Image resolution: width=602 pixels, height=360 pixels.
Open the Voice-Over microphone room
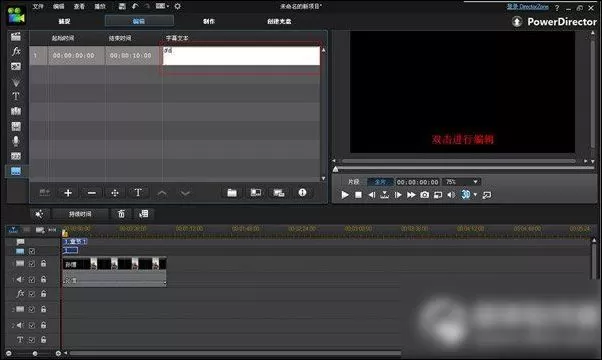16,141
